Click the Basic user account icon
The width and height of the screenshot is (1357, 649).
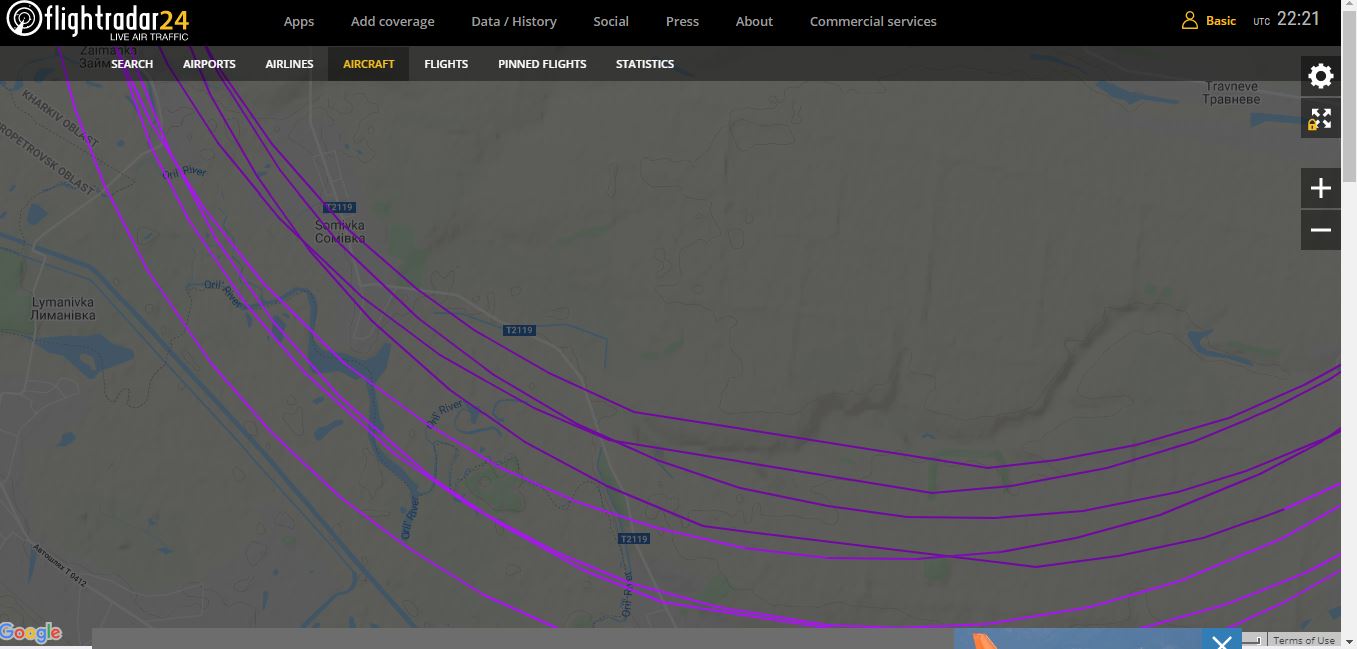pyautogui.click(x=1190, y=21)
